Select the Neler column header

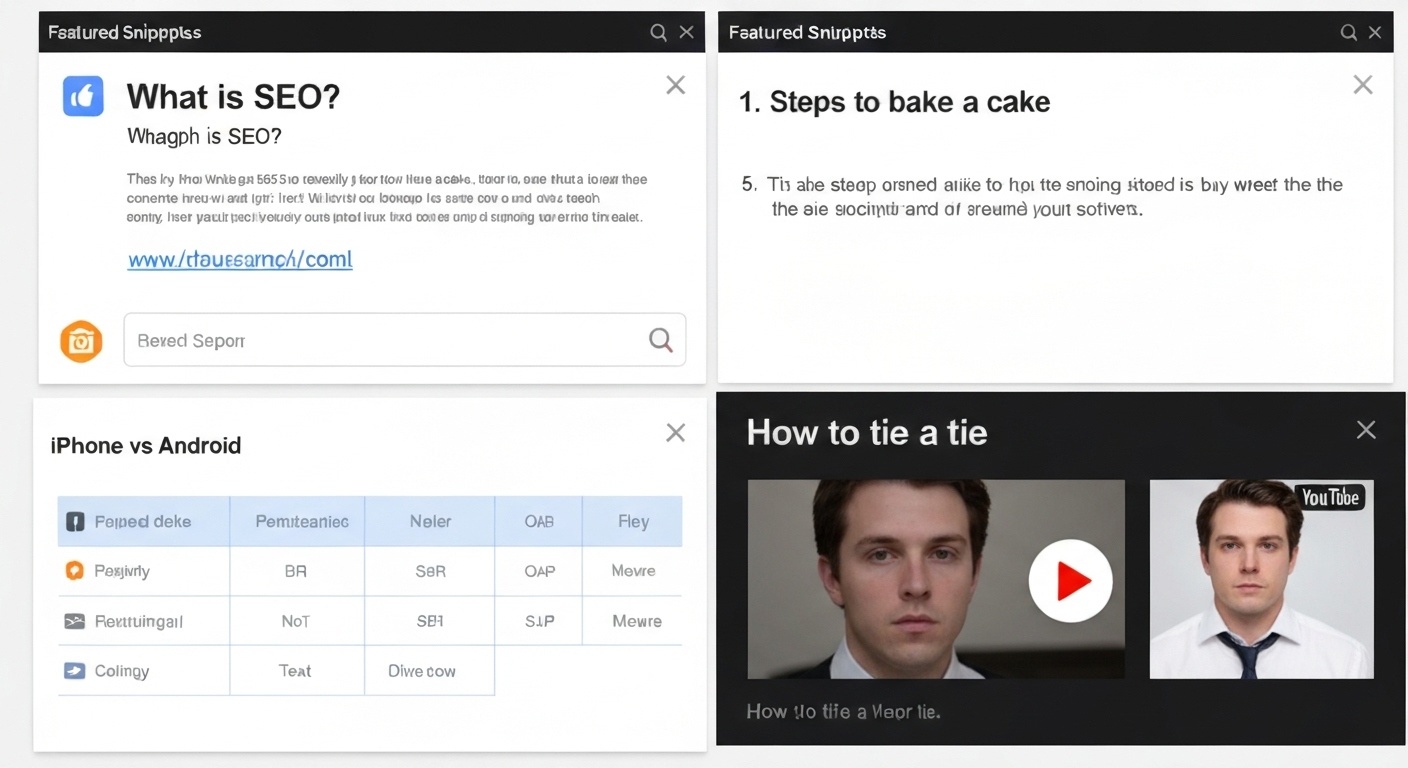pos(430,521)
